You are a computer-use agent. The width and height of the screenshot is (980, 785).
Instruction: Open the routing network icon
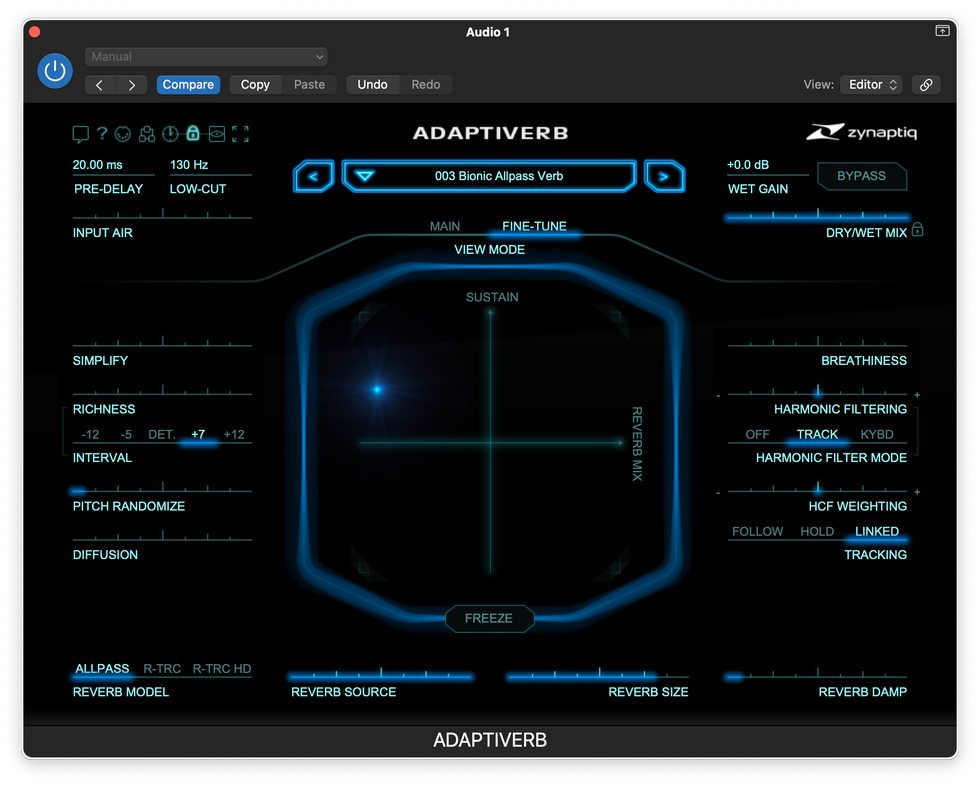(147, 134)
